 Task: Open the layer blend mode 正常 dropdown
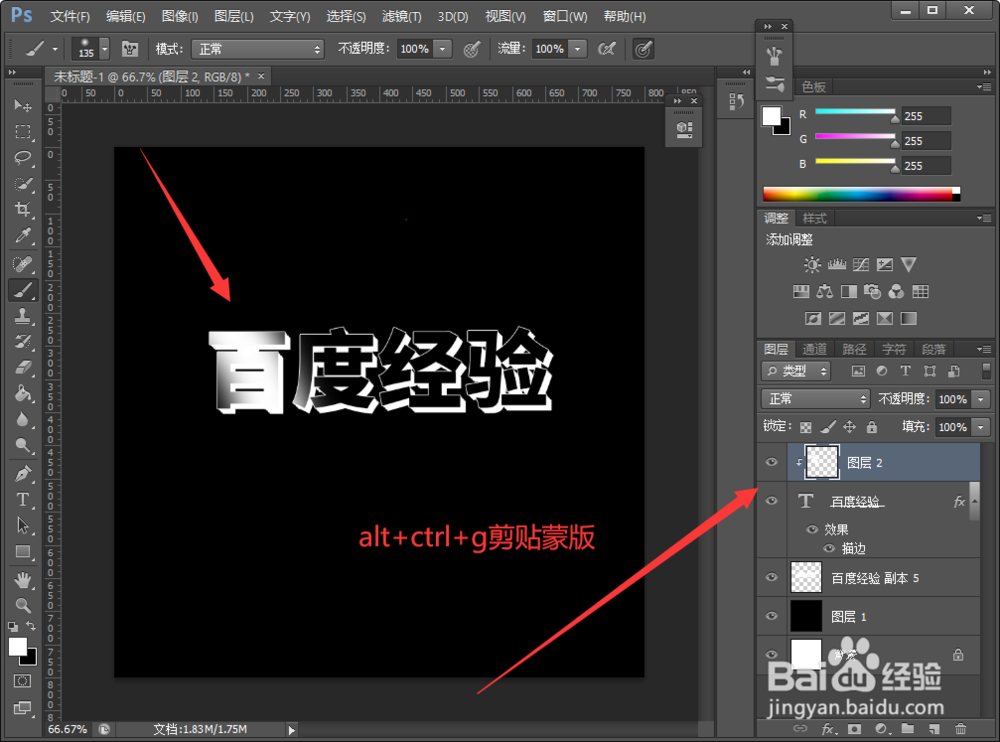coord(816,399)
